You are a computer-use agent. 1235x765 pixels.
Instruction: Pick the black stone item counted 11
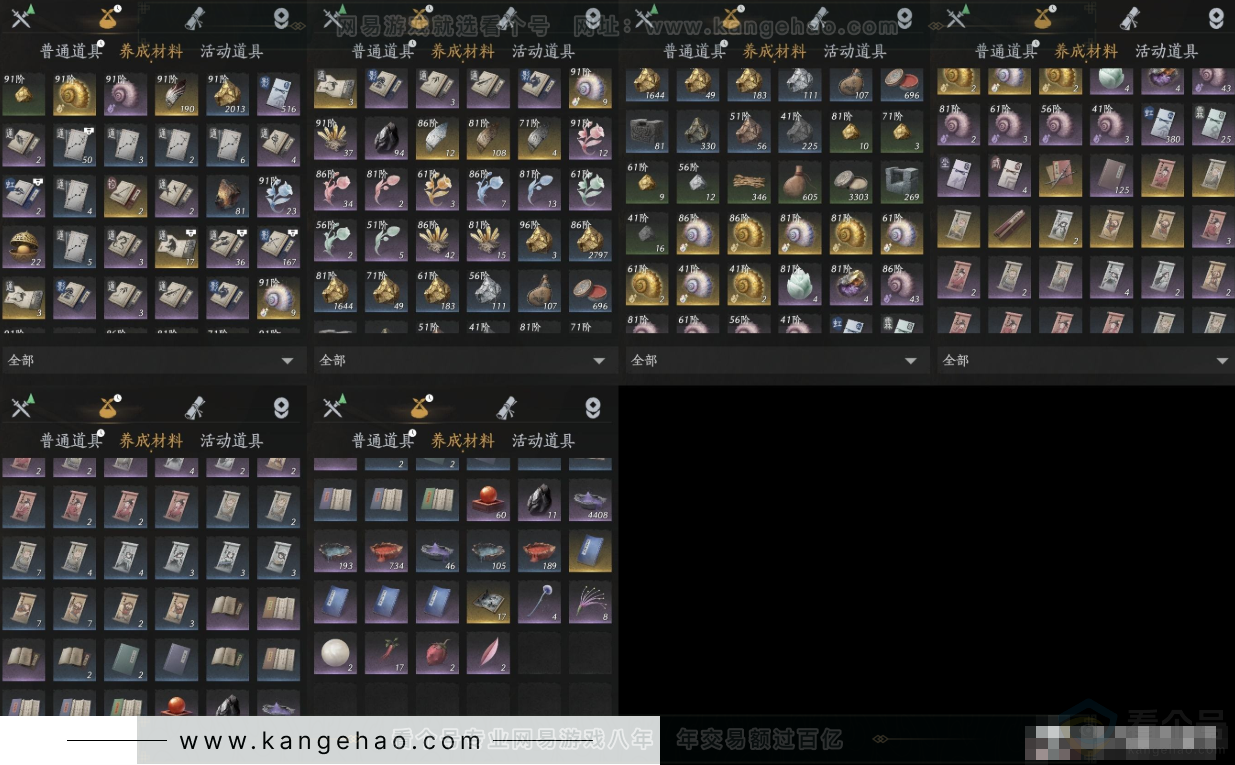(540, 500)
